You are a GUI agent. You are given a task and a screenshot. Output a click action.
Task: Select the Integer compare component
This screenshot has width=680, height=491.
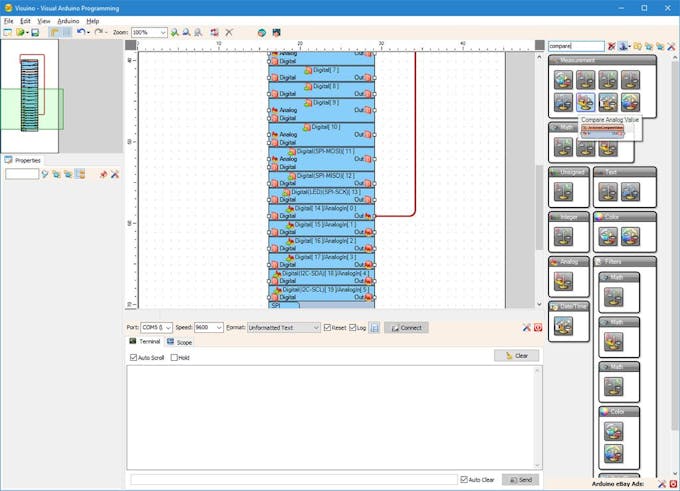point(563,237)
